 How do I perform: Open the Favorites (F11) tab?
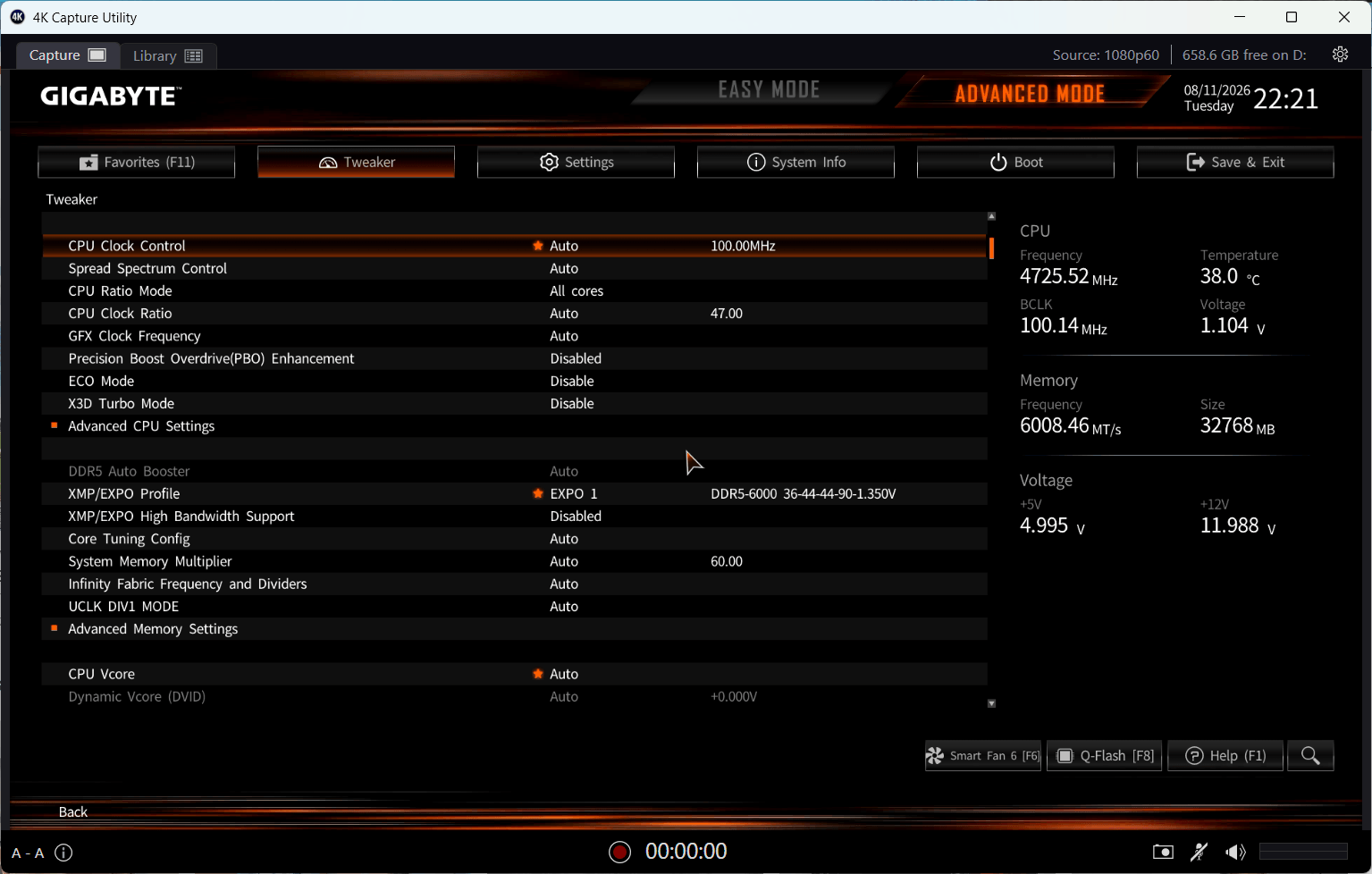click(x=137, y=162)
